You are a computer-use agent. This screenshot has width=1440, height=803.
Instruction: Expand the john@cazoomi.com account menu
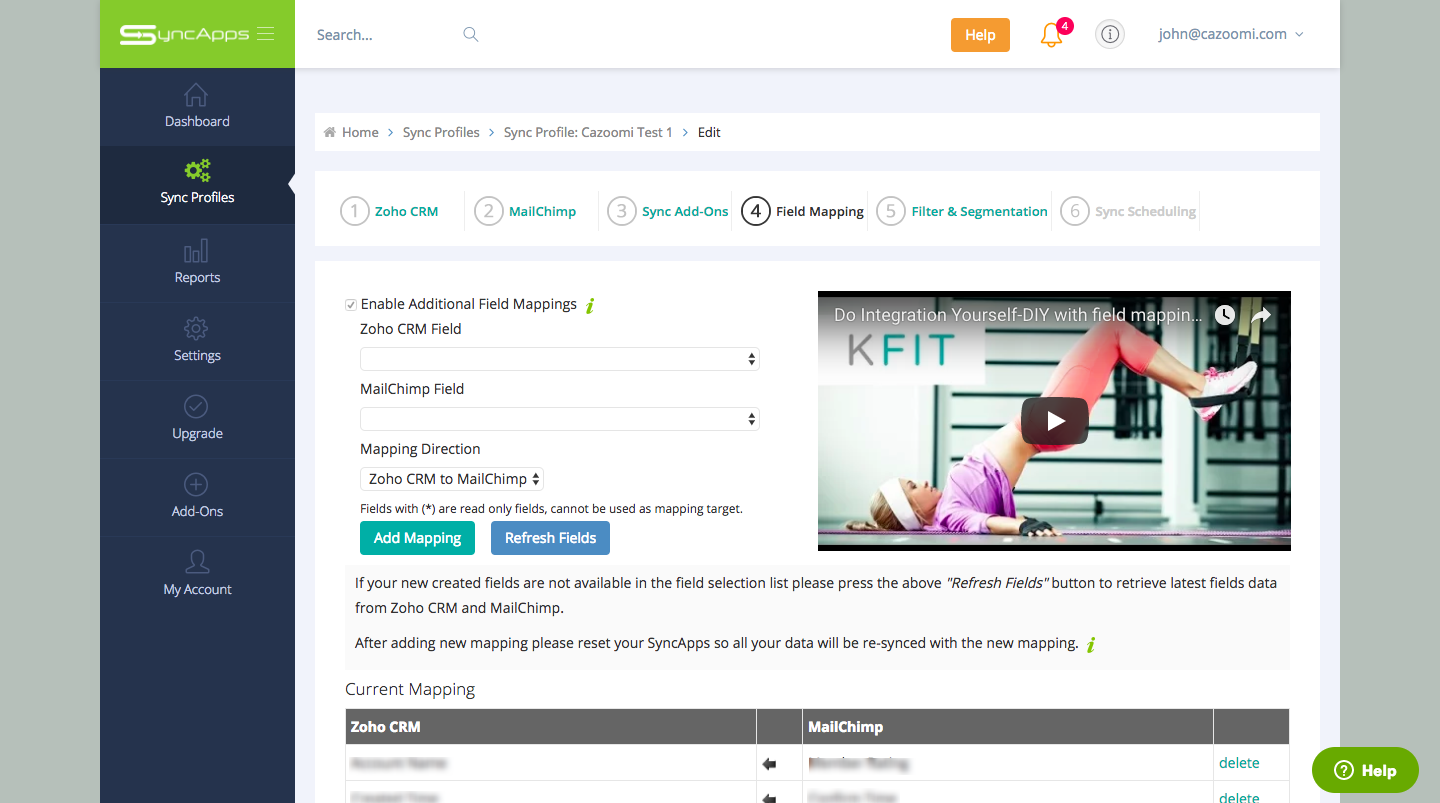1231,34
